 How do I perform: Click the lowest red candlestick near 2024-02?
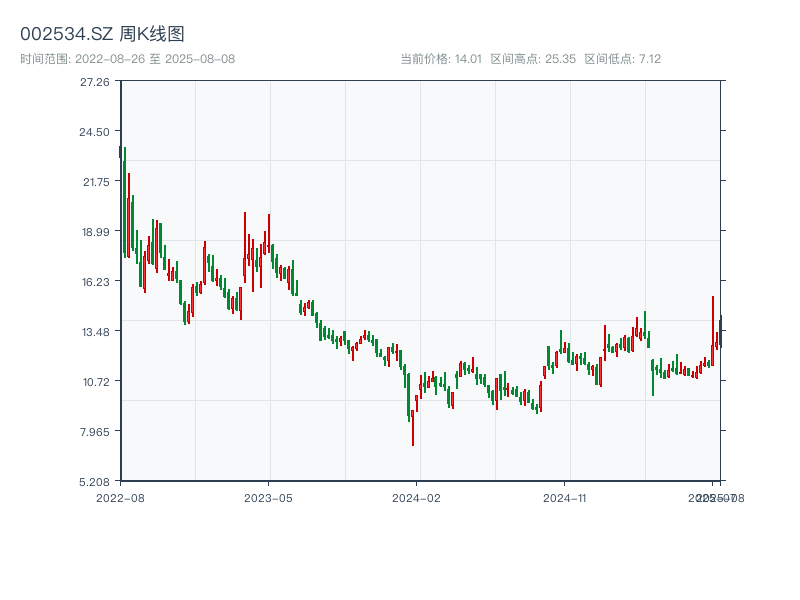pyautogui.click(x=413, y=428)
